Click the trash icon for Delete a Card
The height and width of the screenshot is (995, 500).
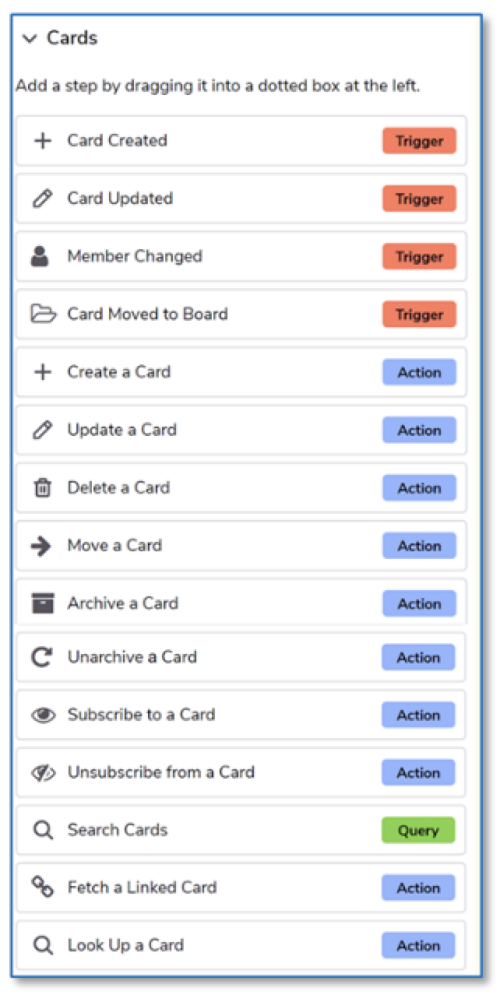(x=43, y=488)
